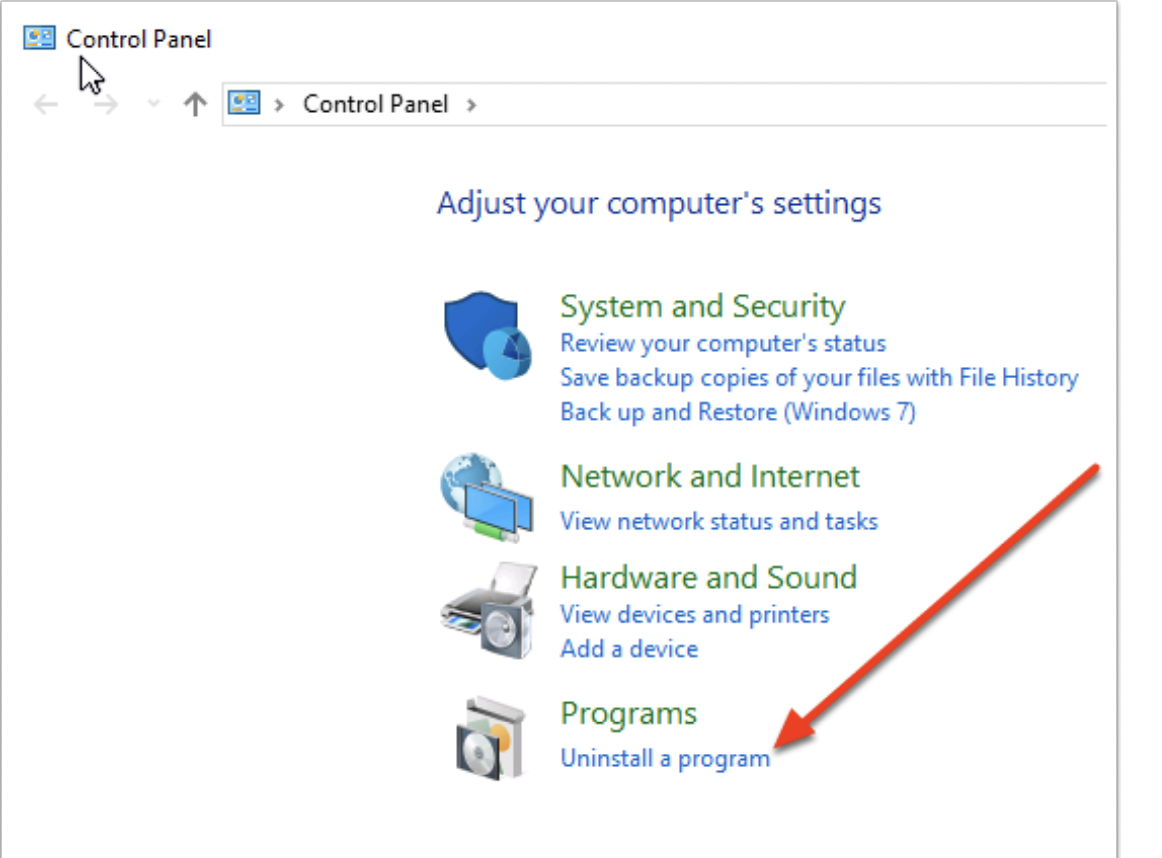This screenshot has height=858, width=1162.
Task: Open Save backup copies with File History
Action: tap(818, 378)
